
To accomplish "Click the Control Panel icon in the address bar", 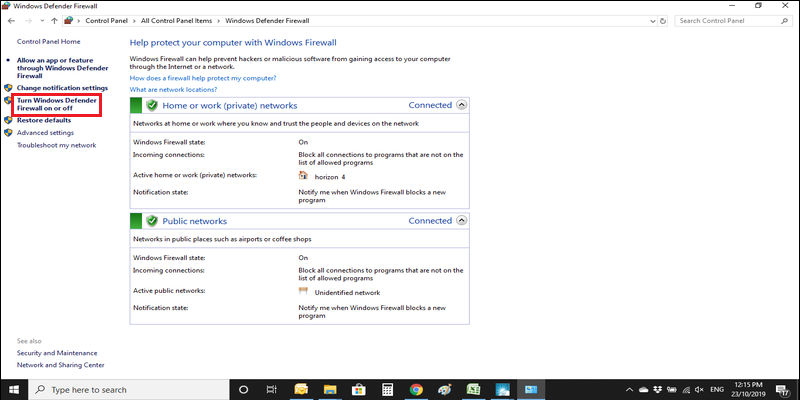I will pyautogui.click(x=68, y=21).
